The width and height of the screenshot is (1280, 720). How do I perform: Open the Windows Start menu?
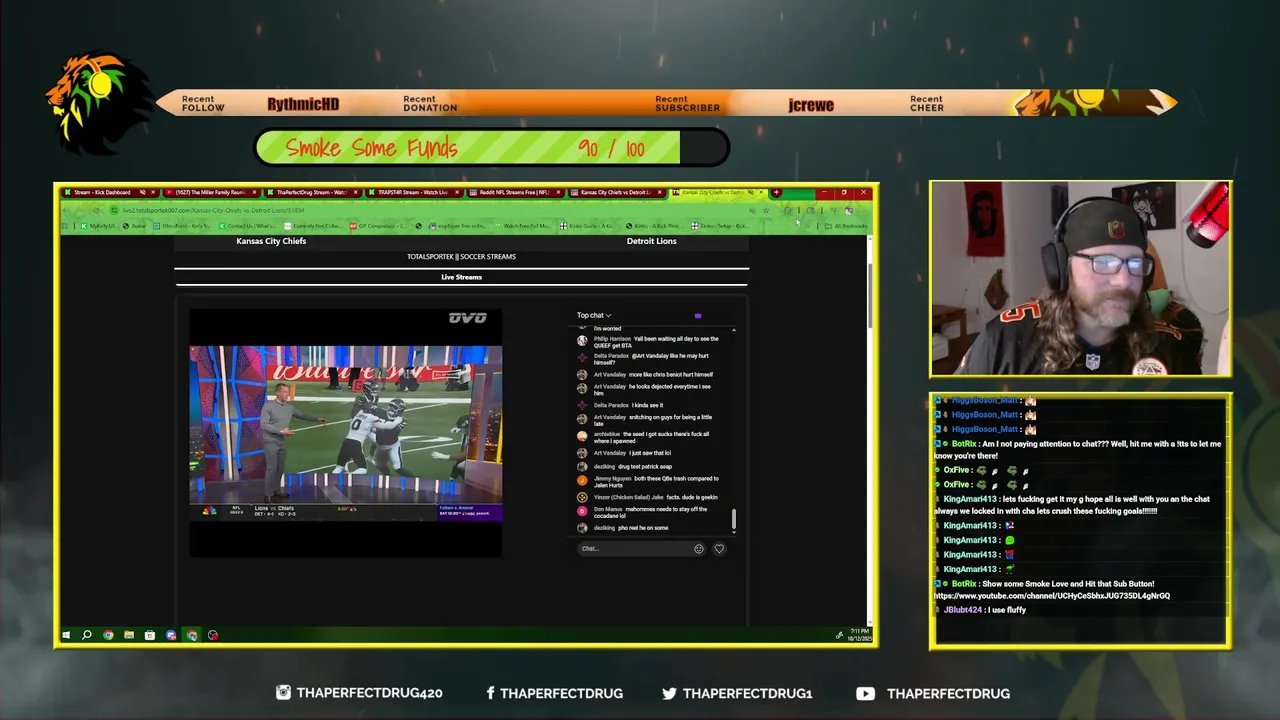66,635
